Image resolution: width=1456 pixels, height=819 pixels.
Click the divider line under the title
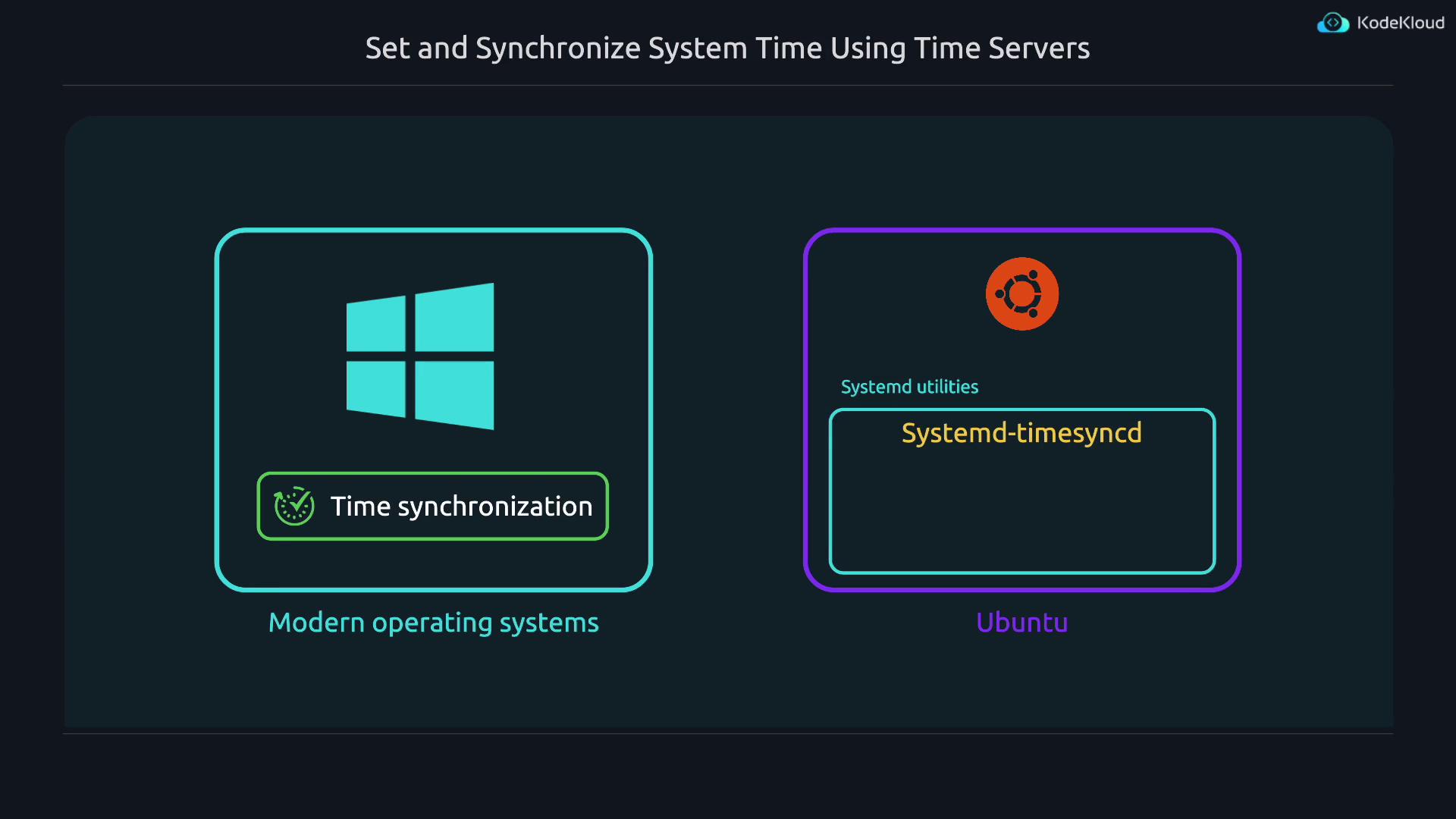pyautogui.click(x=728, y=85)
